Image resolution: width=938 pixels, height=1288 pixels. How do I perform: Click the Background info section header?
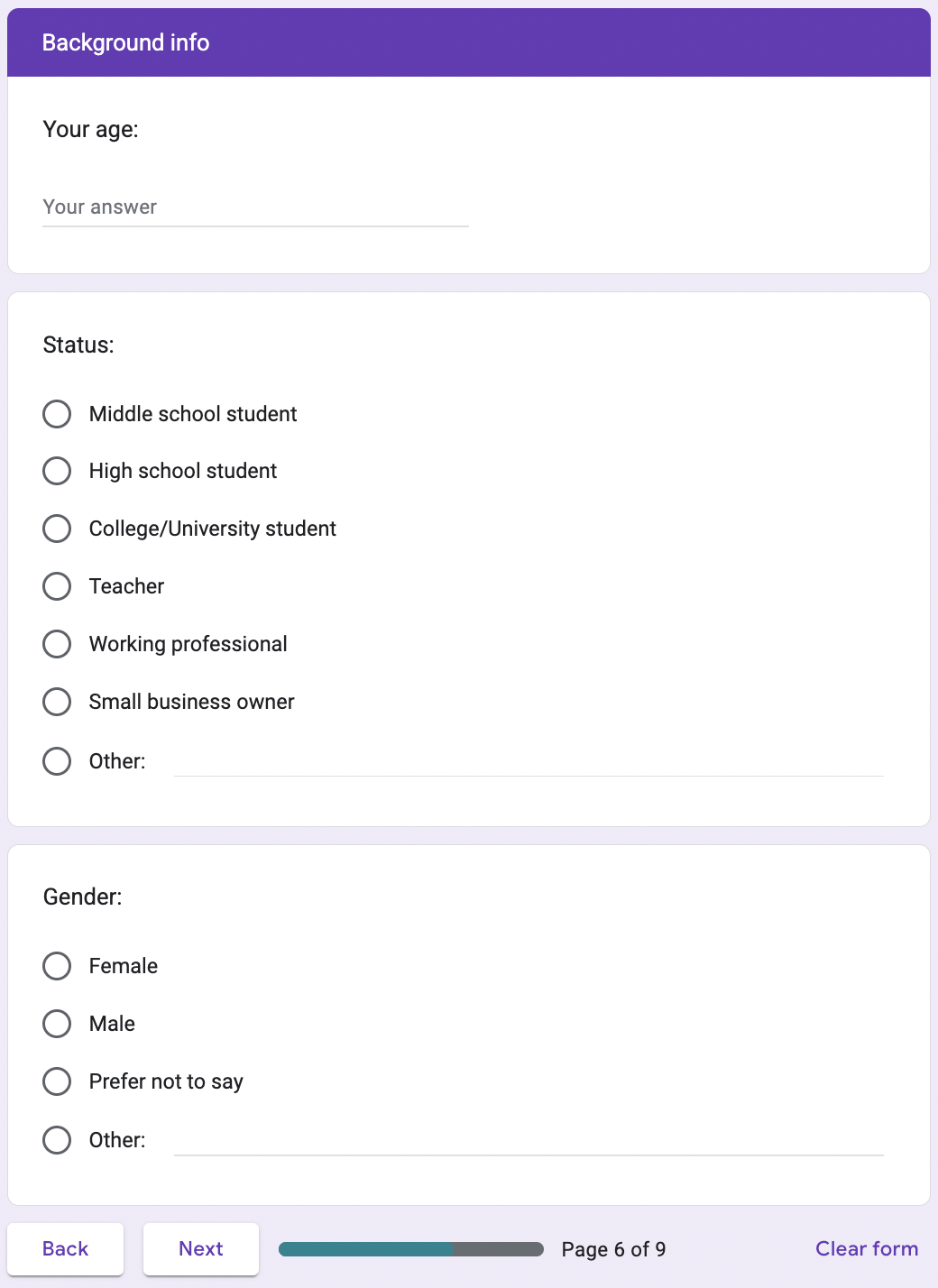tap(126, 42)
